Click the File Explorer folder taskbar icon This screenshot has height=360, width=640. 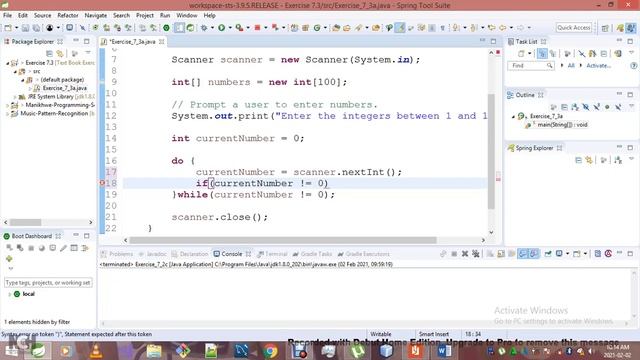[154, 351]
